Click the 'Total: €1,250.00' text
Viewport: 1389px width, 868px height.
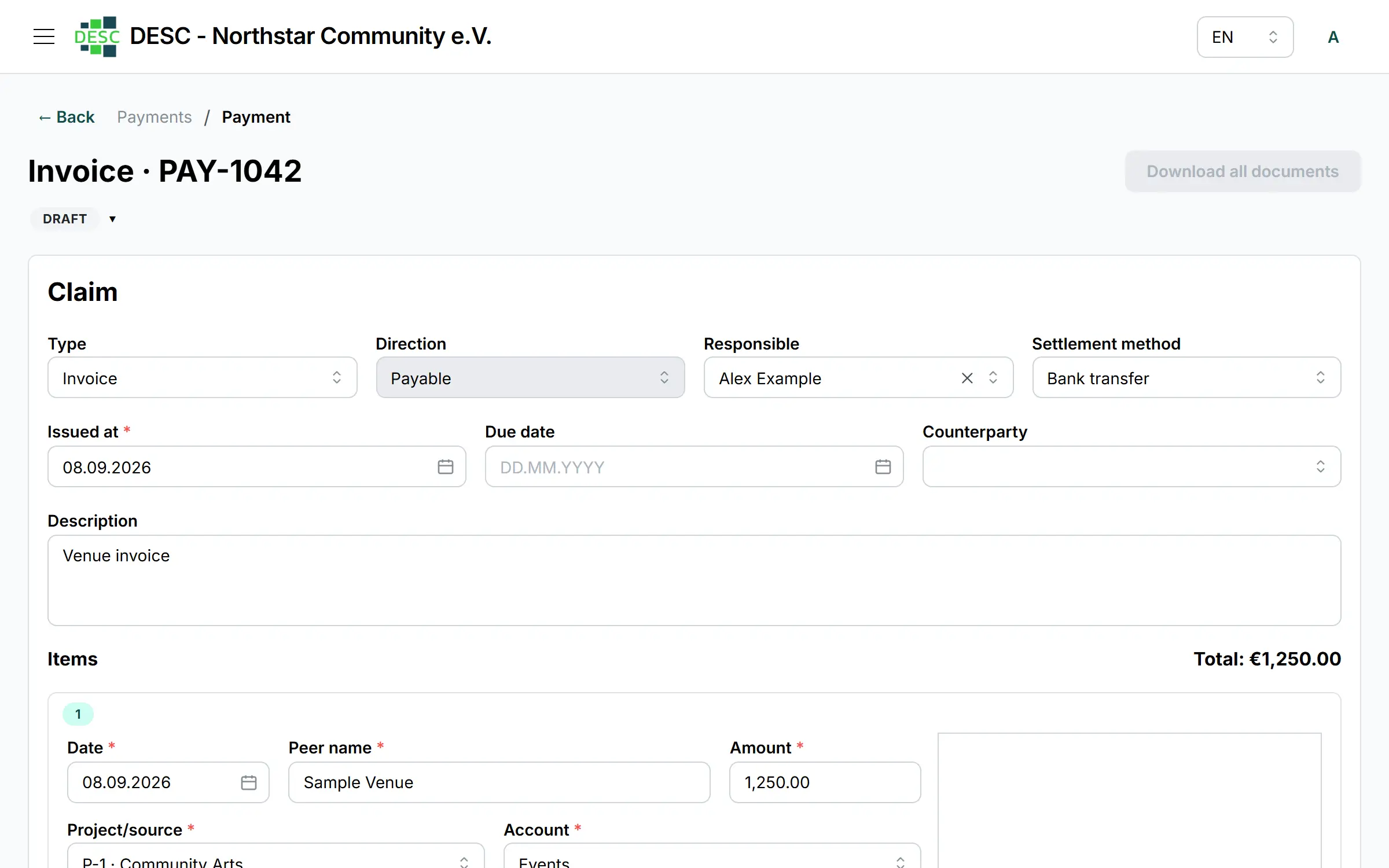[x=1267, y=659]
